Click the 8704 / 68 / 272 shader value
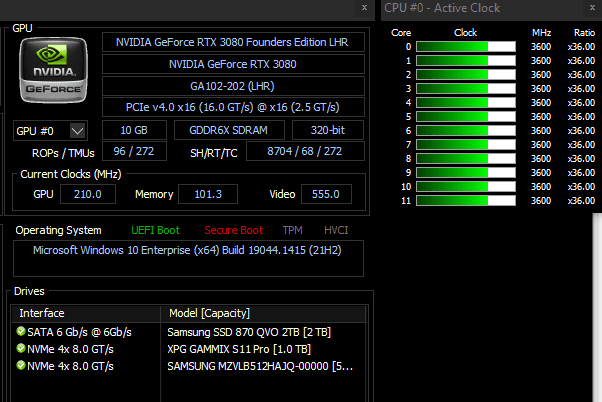 click(x=305, y=151)
